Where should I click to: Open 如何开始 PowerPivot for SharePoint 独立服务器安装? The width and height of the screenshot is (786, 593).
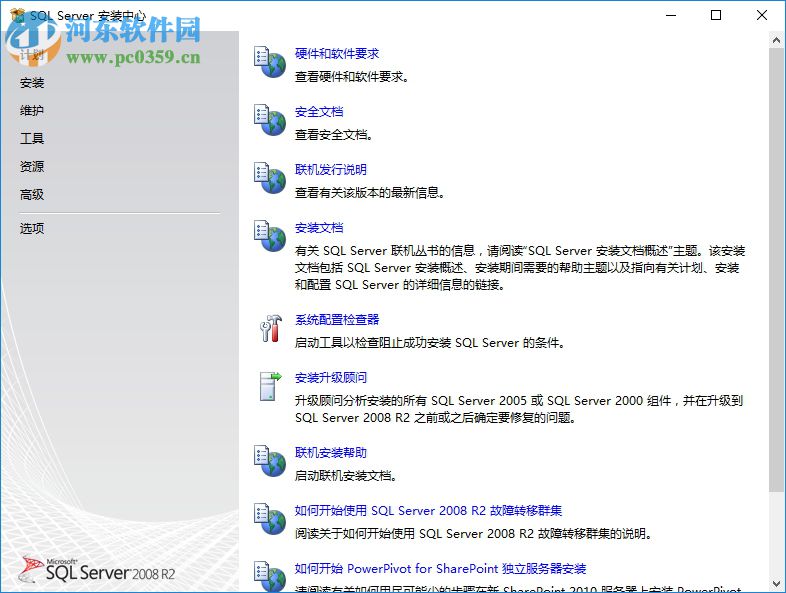pos(441,568)
